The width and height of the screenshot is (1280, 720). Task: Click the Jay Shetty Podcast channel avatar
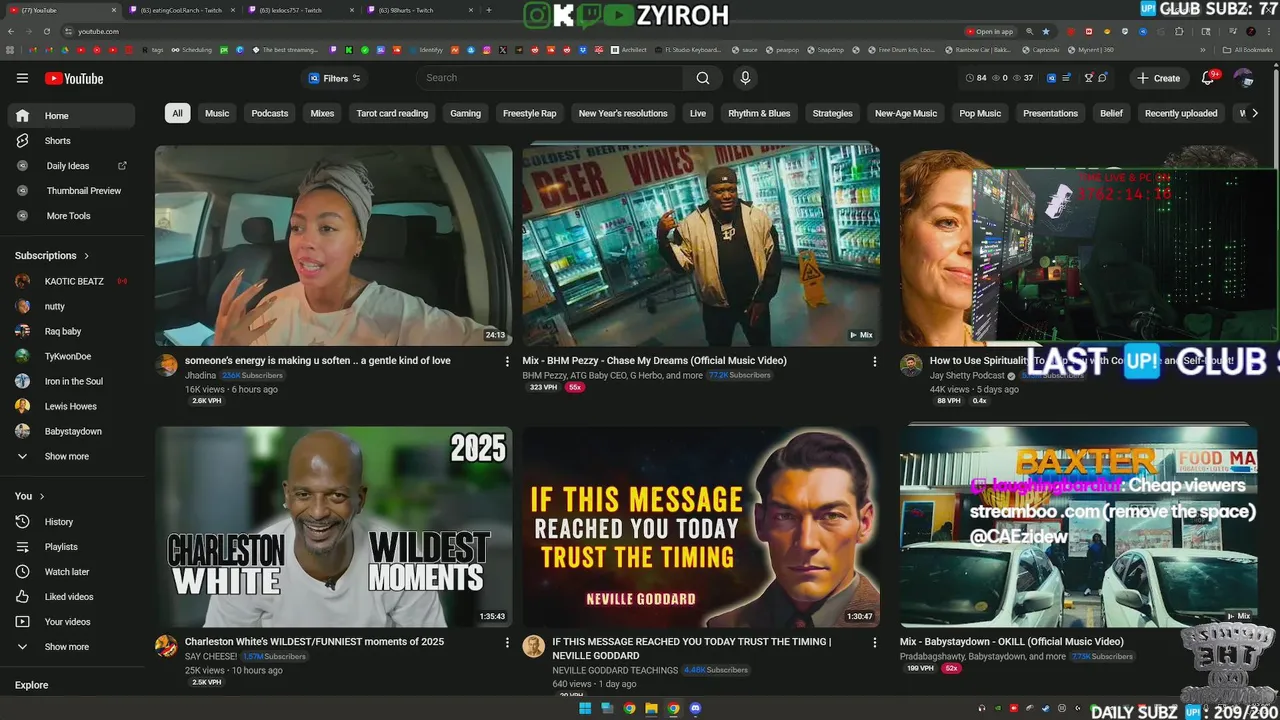(x=910, y=365)
